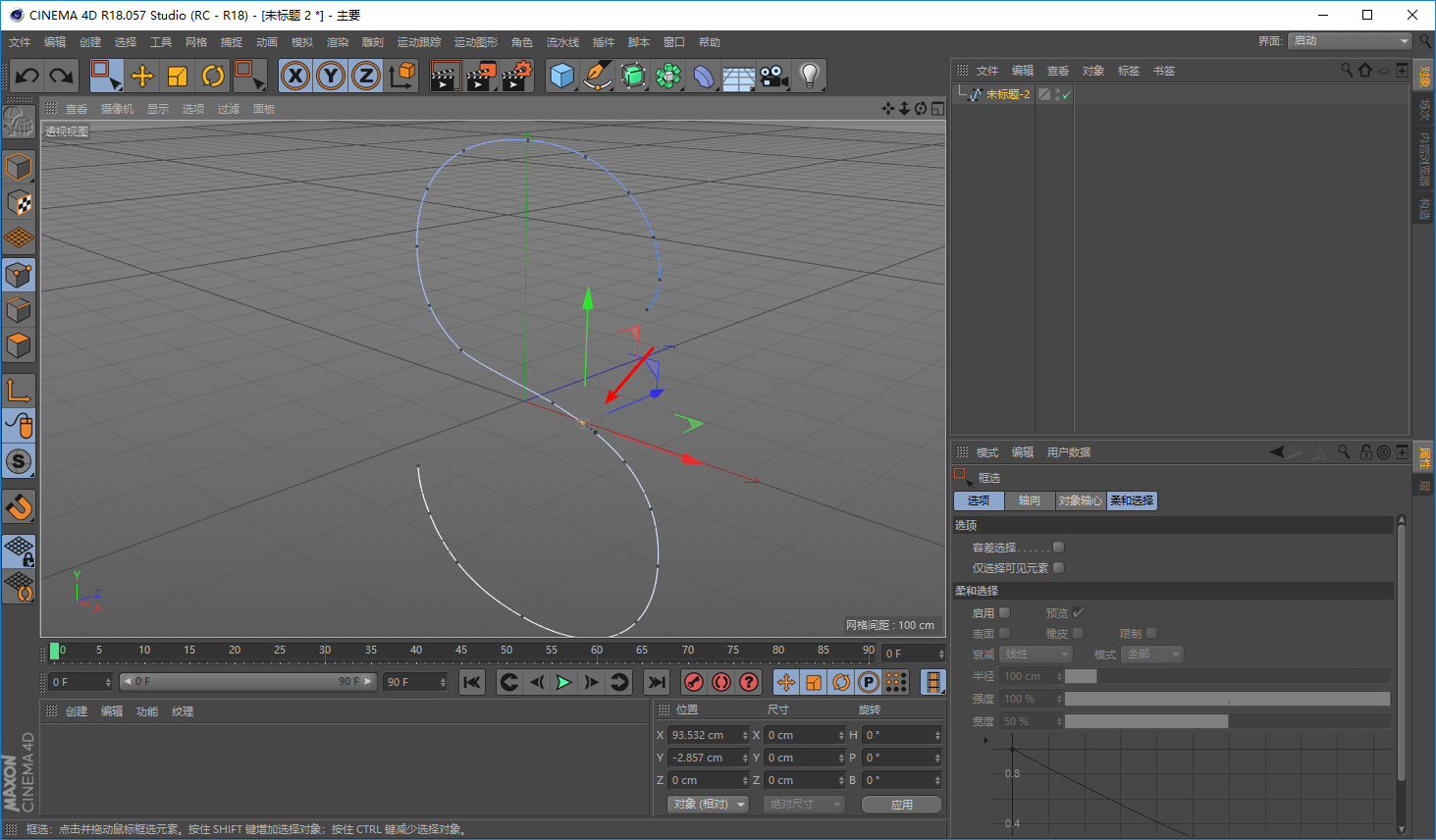1436x840 pixels.
Task: Open the 绝对尺寸 dropdown
Action: coord(804,804)
